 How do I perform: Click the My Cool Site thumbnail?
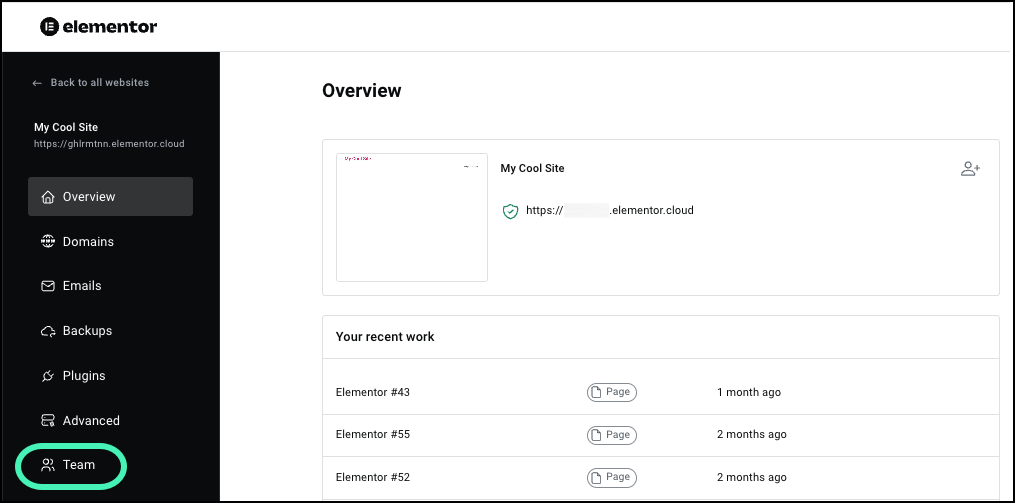(412, 218)
